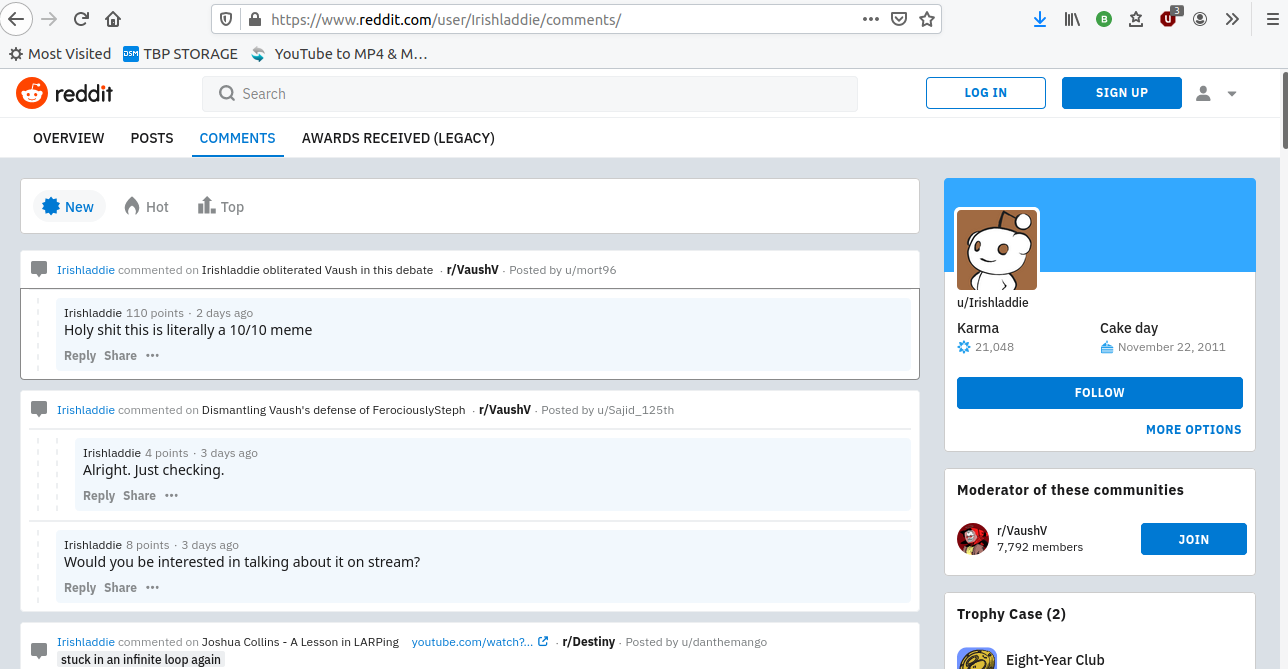This screenshot has width=1288, height=669.
Task: Focus the Reddit search field
Action: 530,93
